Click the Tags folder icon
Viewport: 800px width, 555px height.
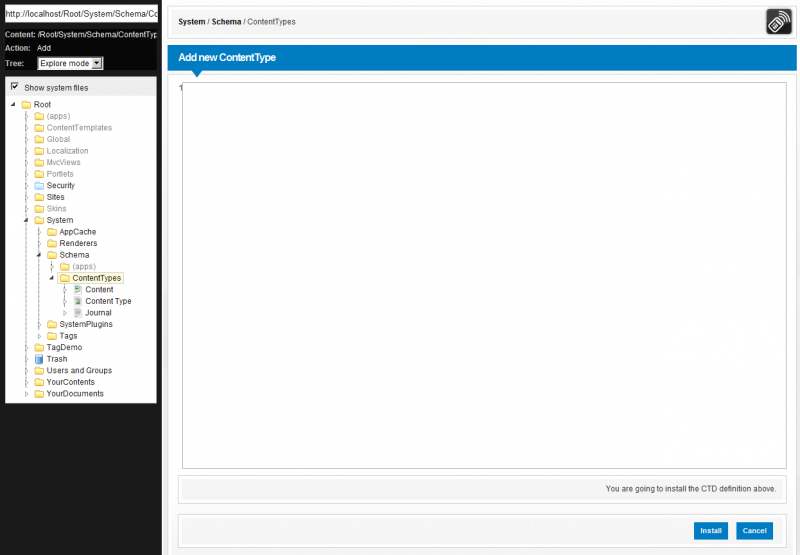[52, 336]
